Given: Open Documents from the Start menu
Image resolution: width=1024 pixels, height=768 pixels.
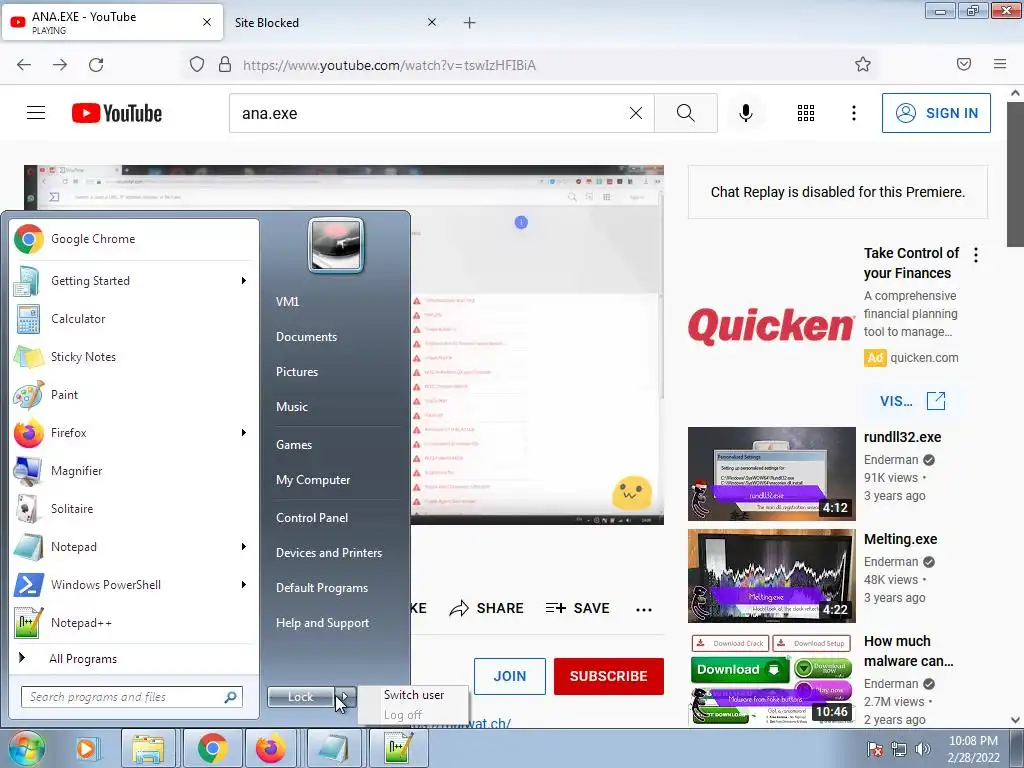Looking at the screenshot, I should click(x=306, y=337).
